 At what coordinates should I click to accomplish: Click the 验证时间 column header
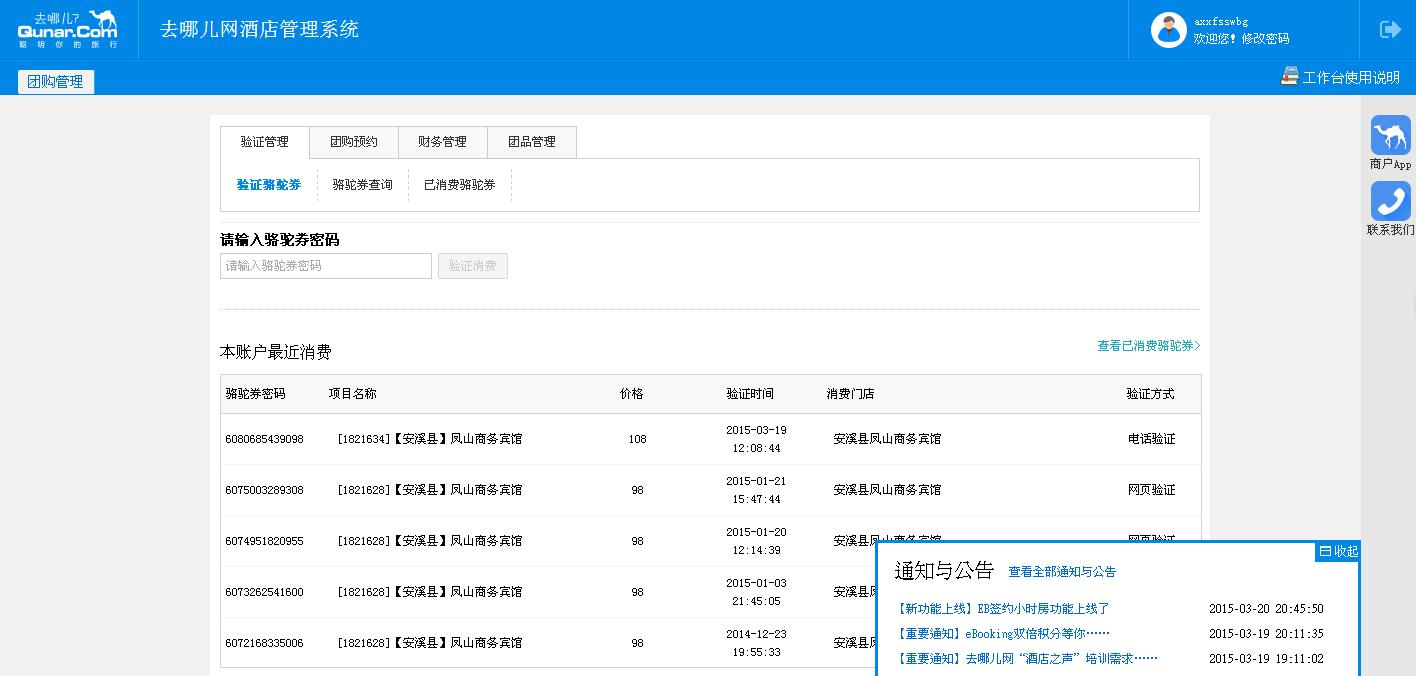point(750,394)
